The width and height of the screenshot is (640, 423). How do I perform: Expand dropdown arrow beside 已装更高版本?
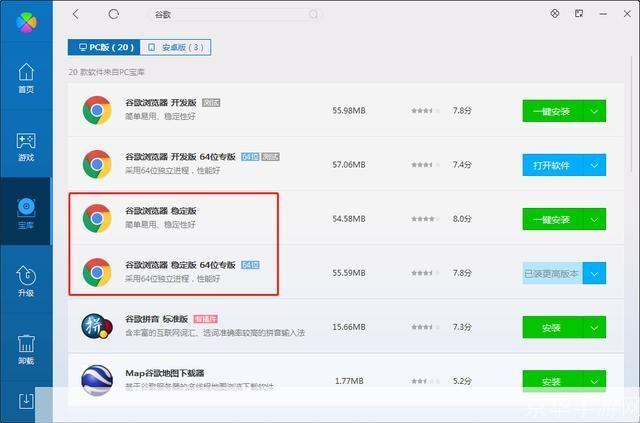coord(594,273)
